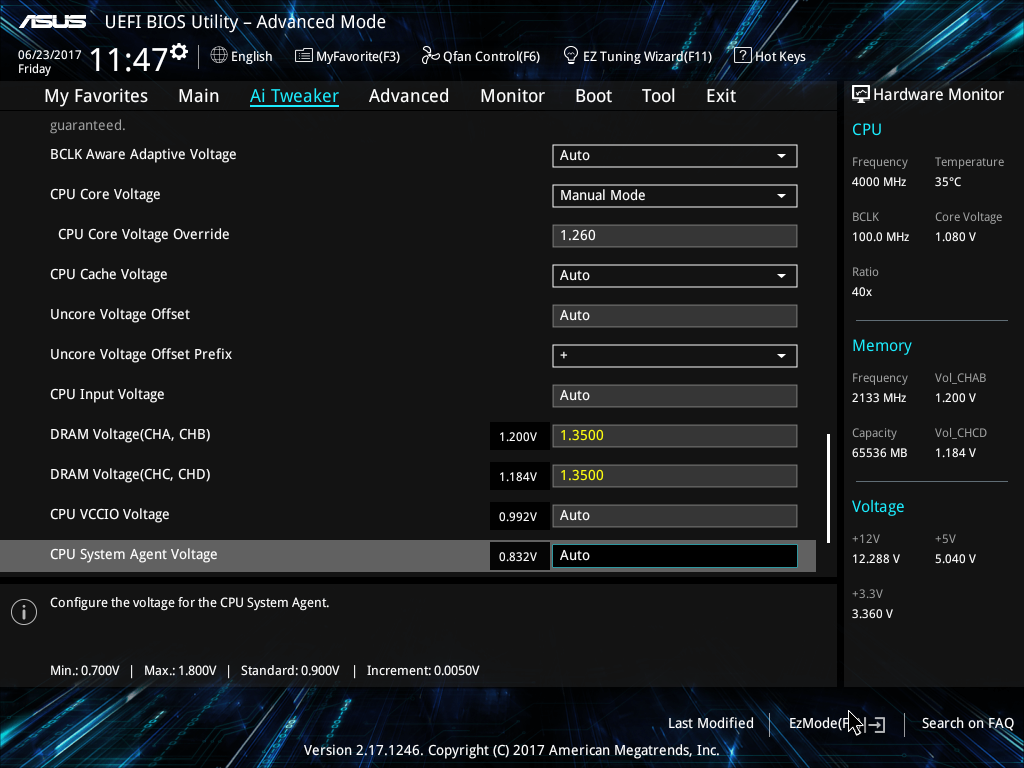Click the info icon beside help text
The width and height of the screenshot is (1024, 768).
tap(24, 612)
